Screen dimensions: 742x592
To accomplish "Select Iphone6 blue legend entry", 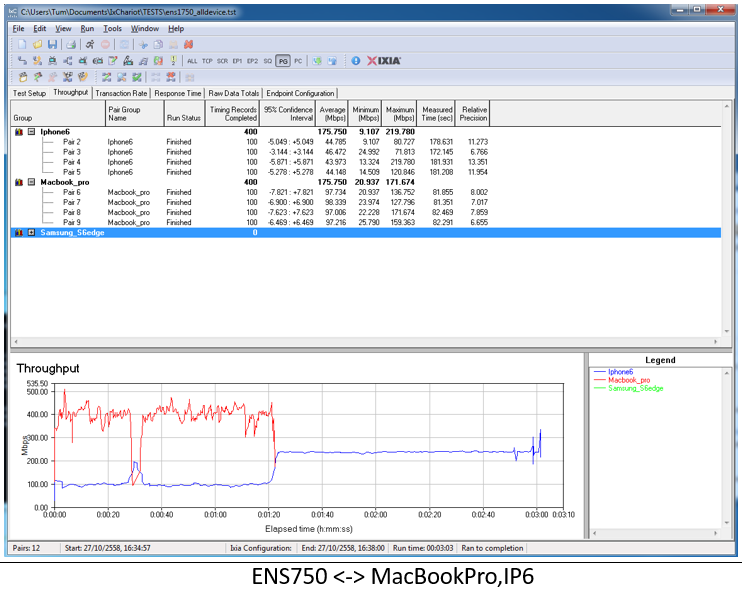I will (613, 372).
